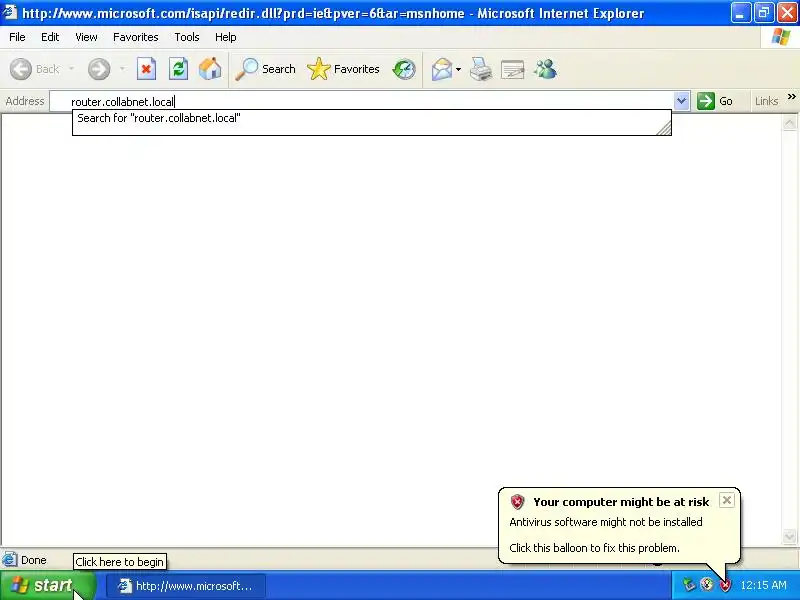Click the Links toolbar label
The width and height of the screenshot is (800, 600).
766,101
